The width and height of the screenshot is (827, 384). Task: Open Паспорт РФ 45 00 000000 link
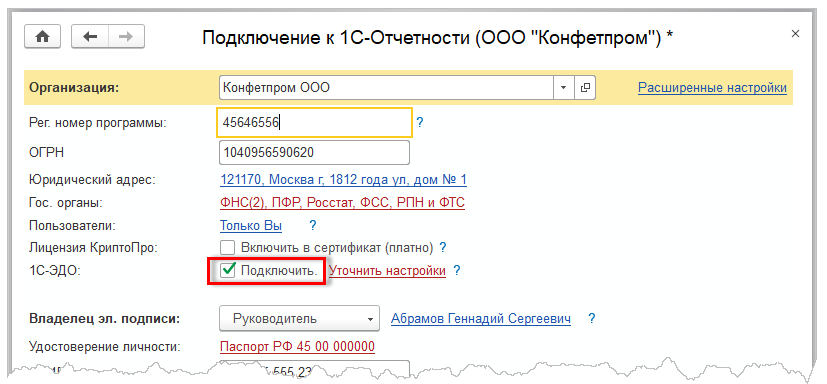(x=297, y=347)
